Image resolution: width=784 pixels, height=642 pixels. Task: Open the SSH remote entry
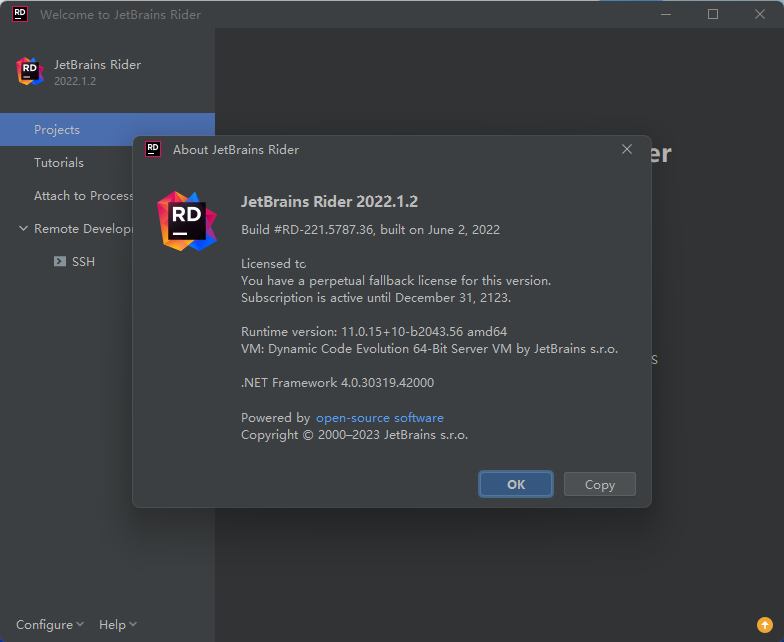(83, 262)
